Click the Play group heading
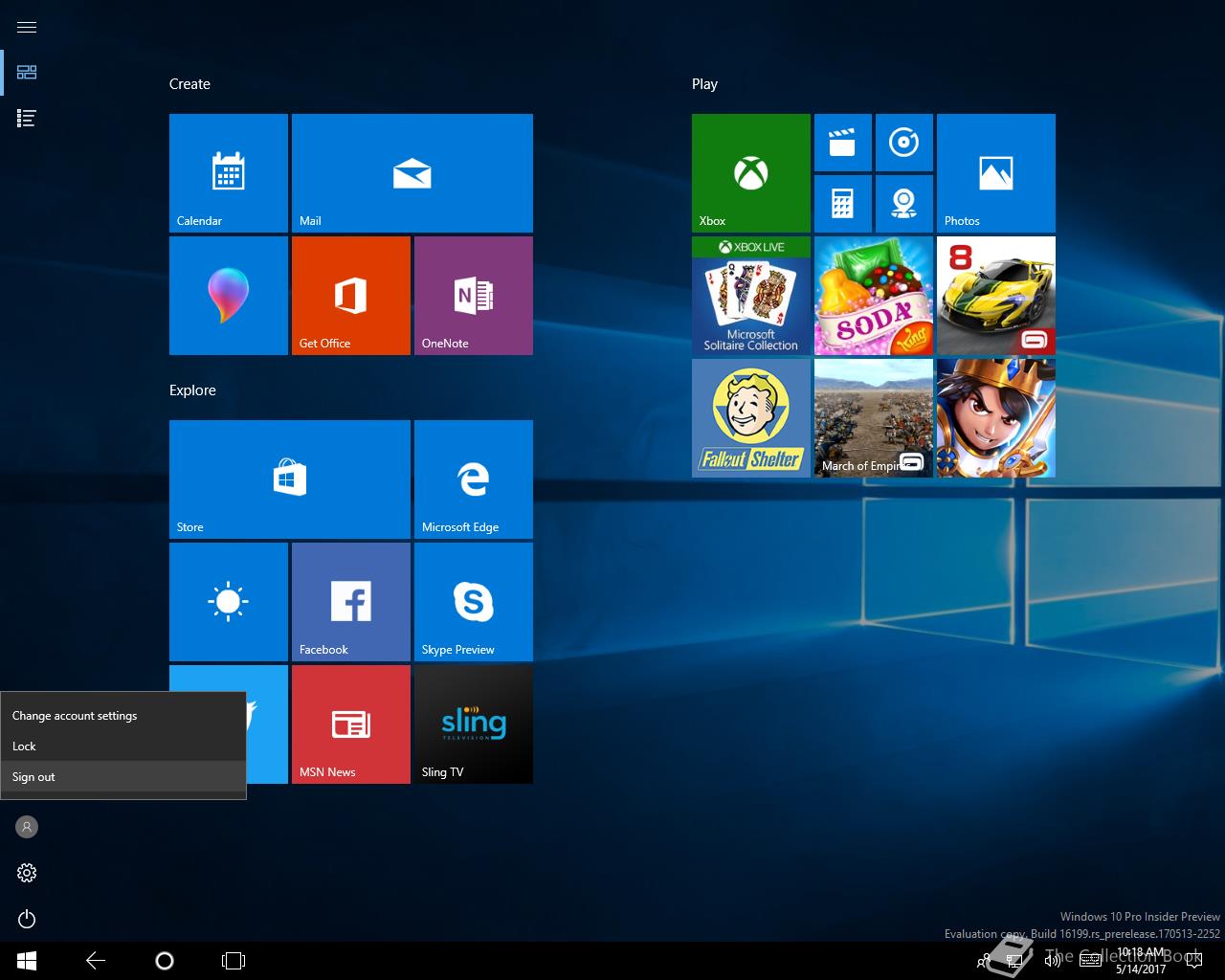 tap(704, 84)
